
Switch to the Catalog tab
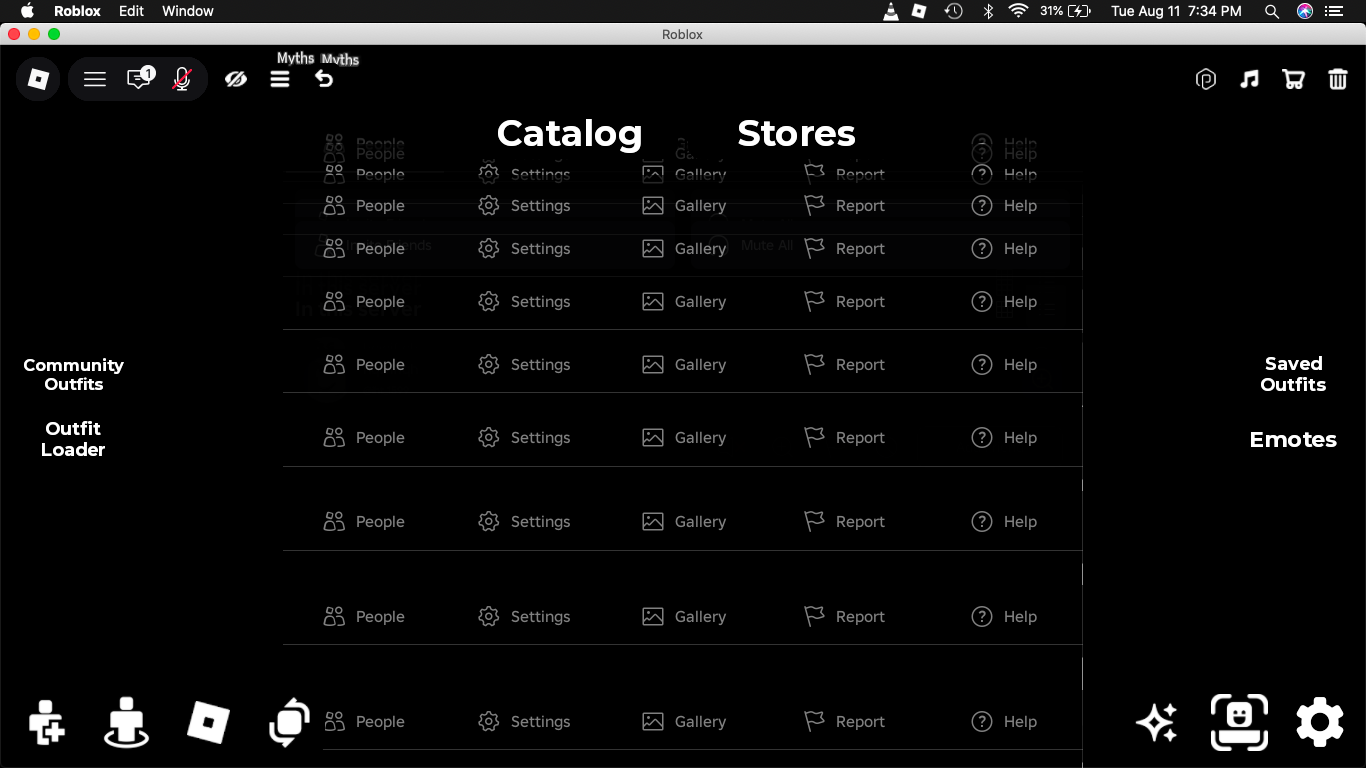click(x=570, y=134)
